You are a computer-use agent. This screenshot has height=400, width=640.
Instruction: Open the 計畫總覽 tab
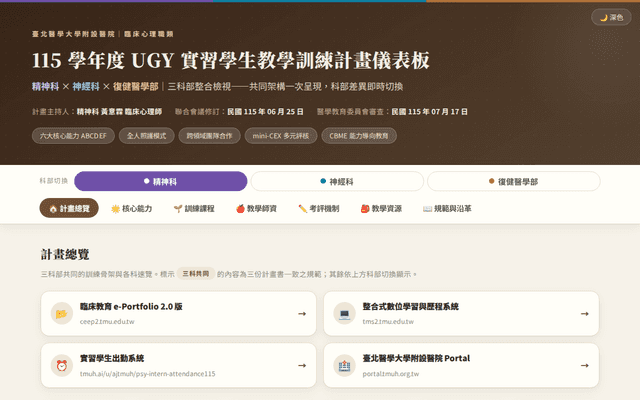(69, 208)
